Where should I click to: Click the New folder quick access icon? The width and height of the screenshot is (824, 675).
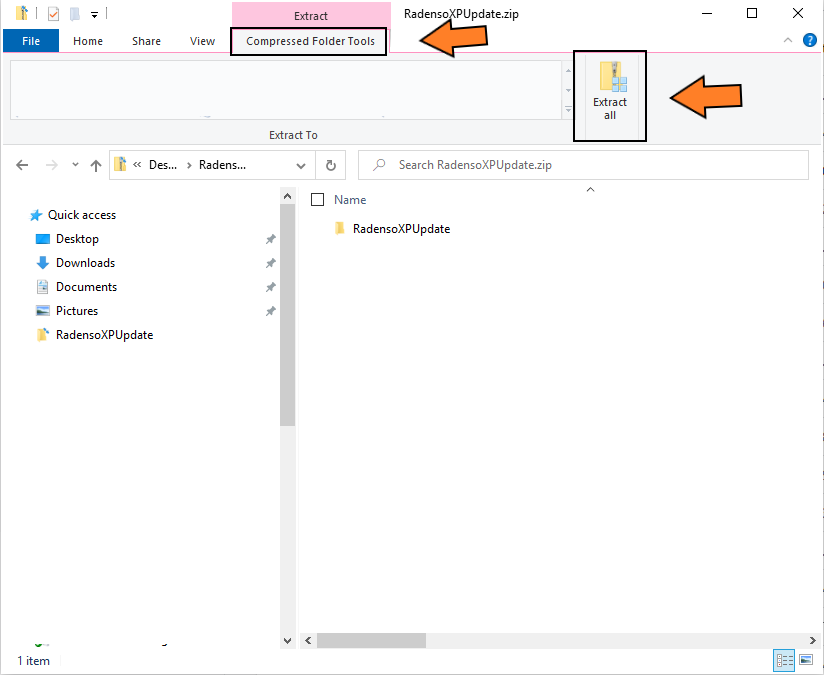tap(75, 14)
